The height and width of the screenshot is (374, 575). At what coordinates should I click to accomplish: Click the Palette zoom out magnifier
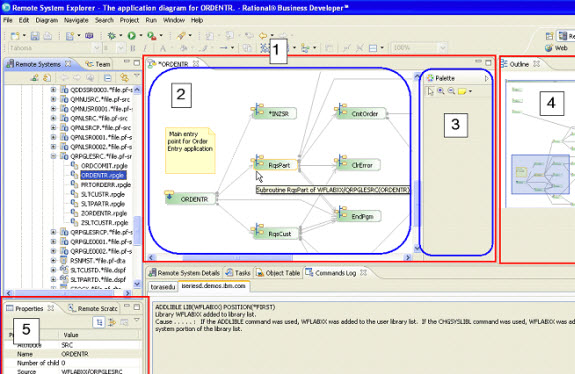[x=451, y=91]
